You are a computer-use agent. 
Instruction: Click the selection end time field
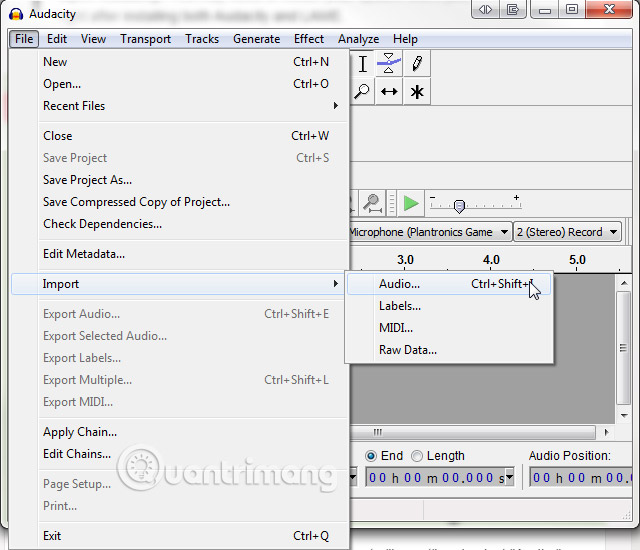click(x=435, y=477)
